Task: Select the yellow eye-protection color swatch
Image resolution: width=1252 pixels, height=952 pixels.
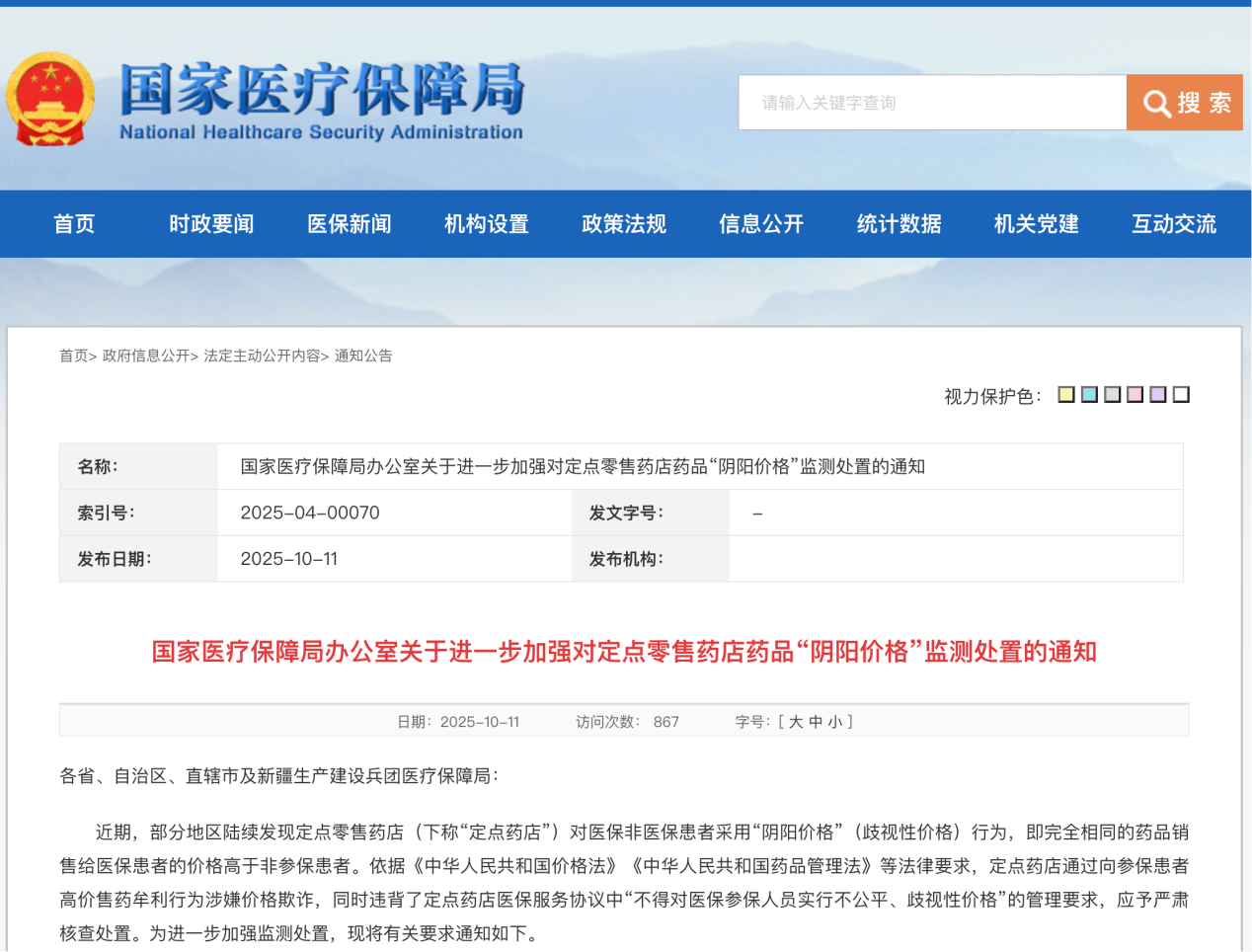Action: [x=1066, y=395]
